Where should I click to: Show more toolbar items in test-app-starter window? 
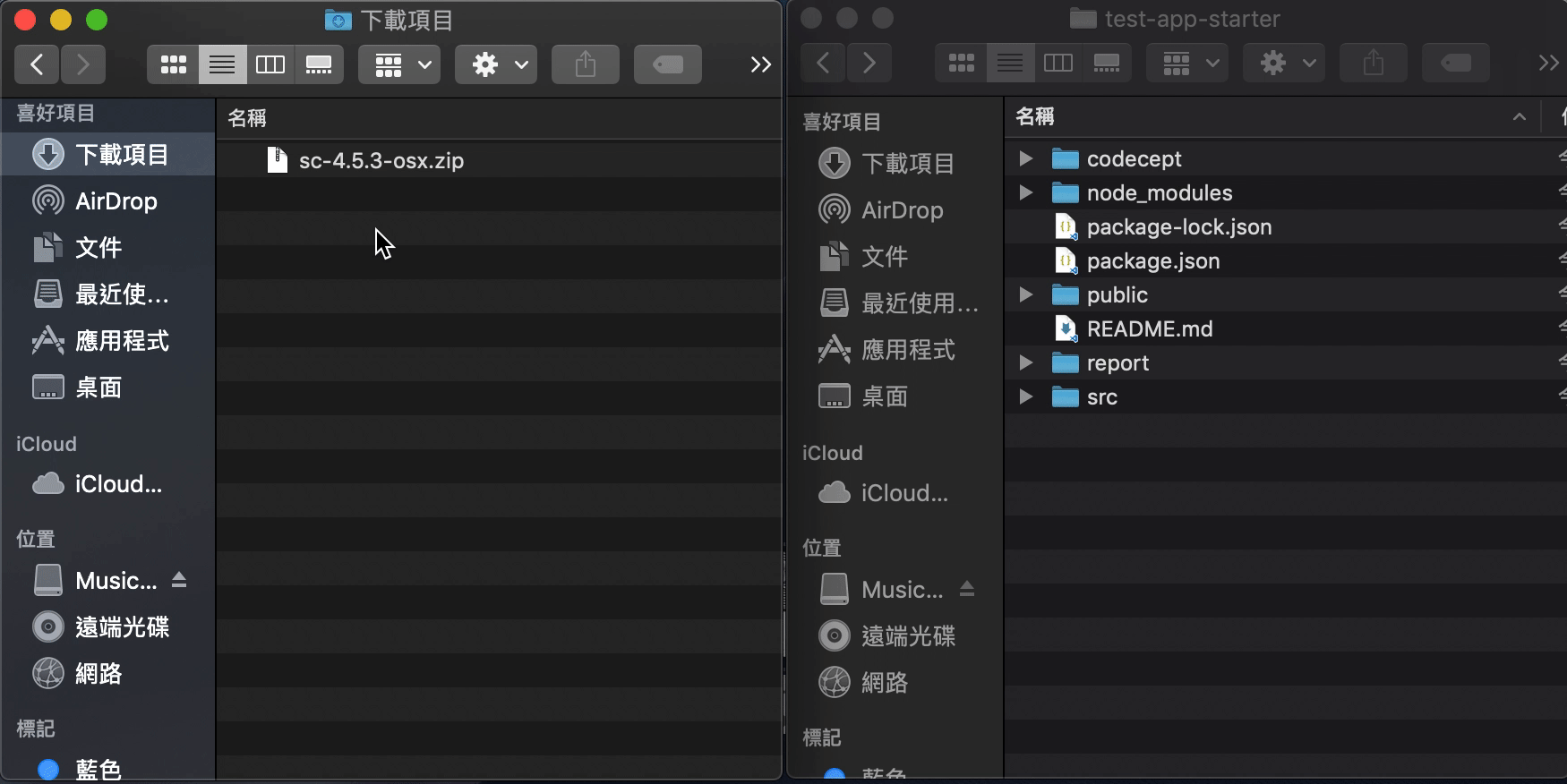coord(1548,63)
